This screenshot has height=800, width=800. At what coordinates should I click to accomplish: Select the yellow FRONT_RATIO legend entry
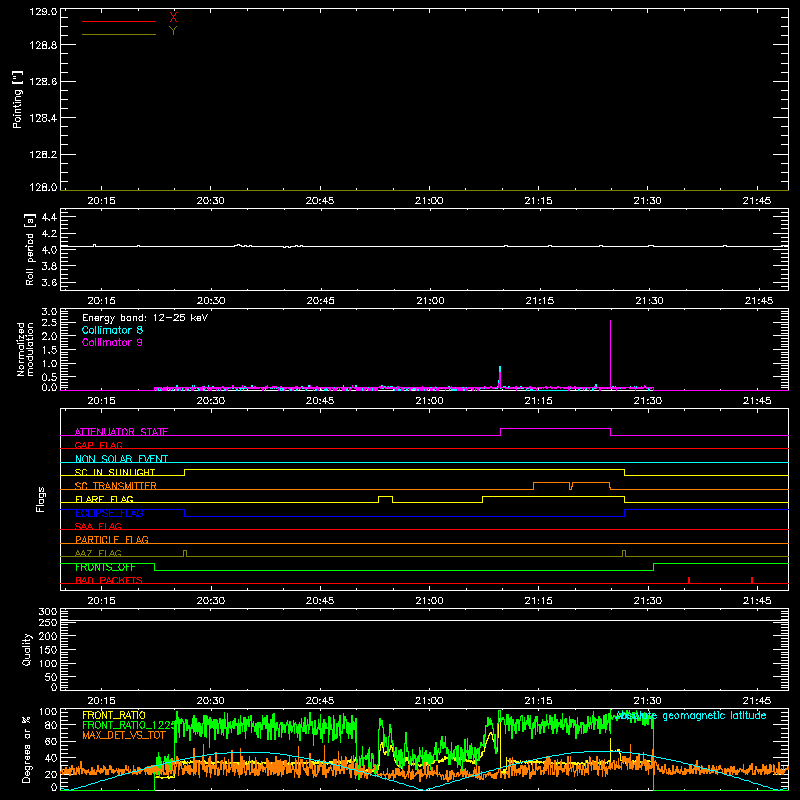(114, 715)
